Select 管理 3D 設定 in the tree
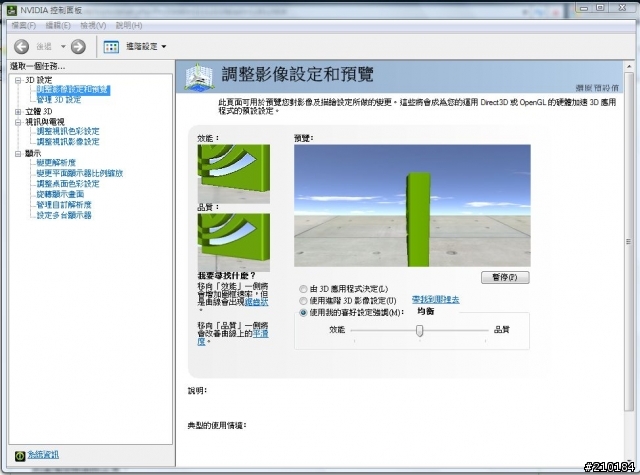The width and height of the screenshot is (640, 475). coord(59,100)
